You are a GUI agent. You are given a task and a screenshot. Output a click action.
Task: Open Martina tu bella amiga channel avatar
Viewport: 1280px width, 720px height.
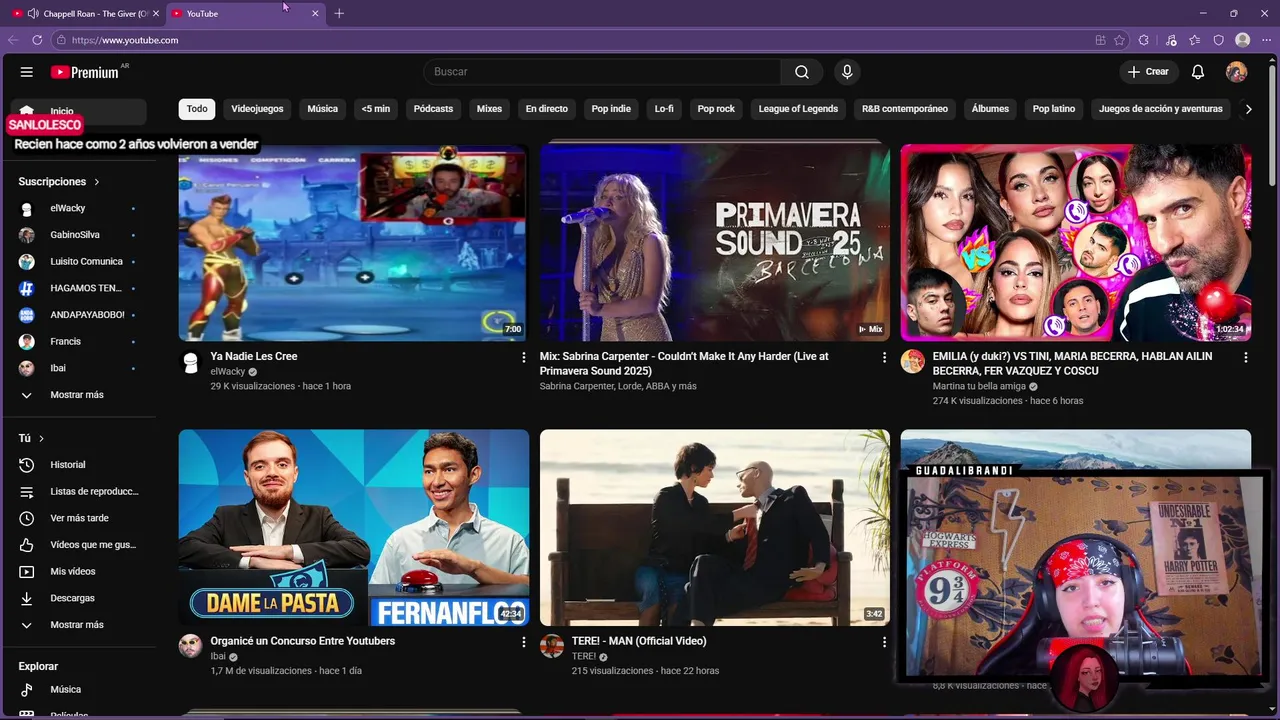tap(912, 362)
